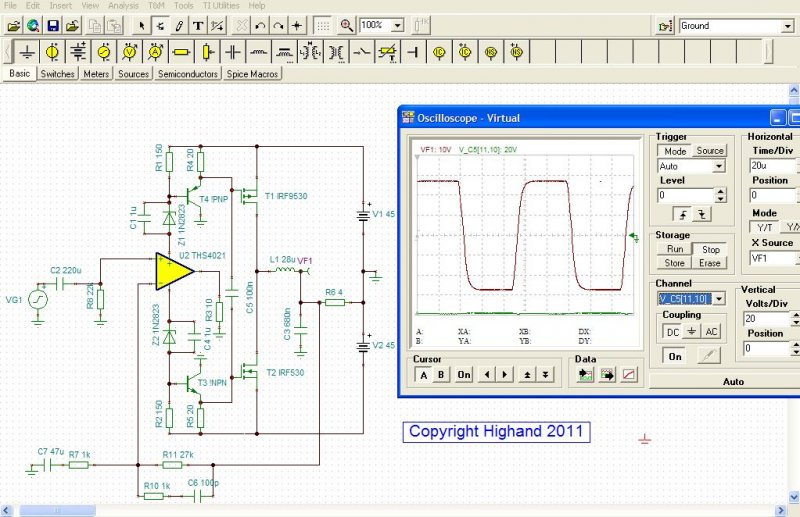
Task: Insert a Voltmeter component
Action: pyautogui.click(x=130, y=52)
